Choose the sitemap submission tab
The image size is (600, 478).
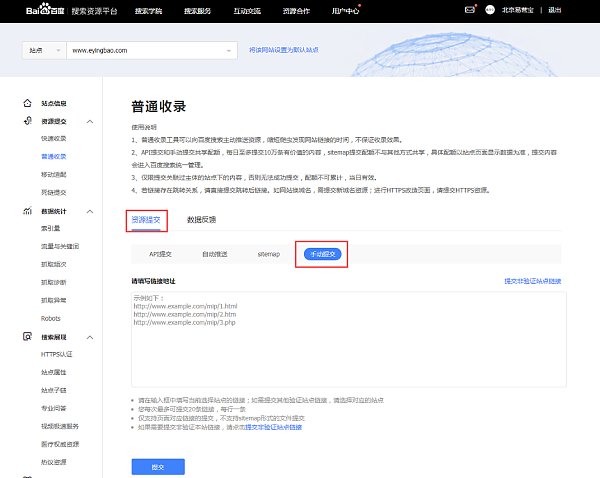tap(270, 255)
